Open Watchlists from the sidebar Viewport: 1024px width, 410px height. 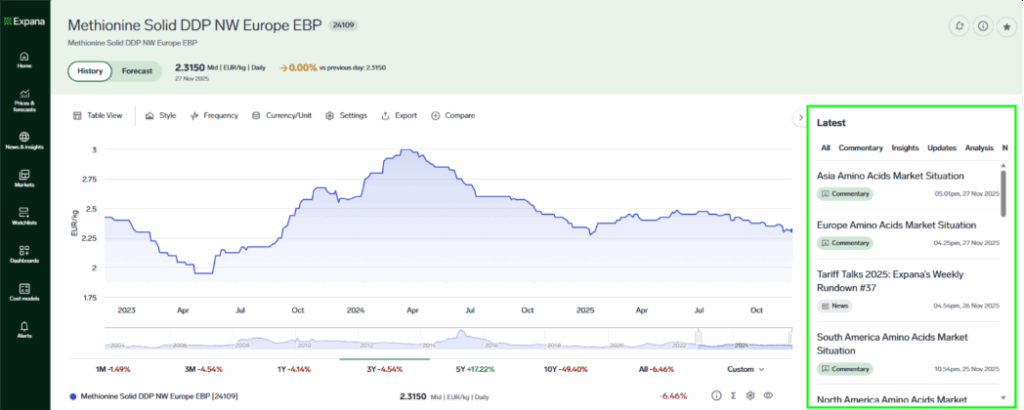point(24,216)
